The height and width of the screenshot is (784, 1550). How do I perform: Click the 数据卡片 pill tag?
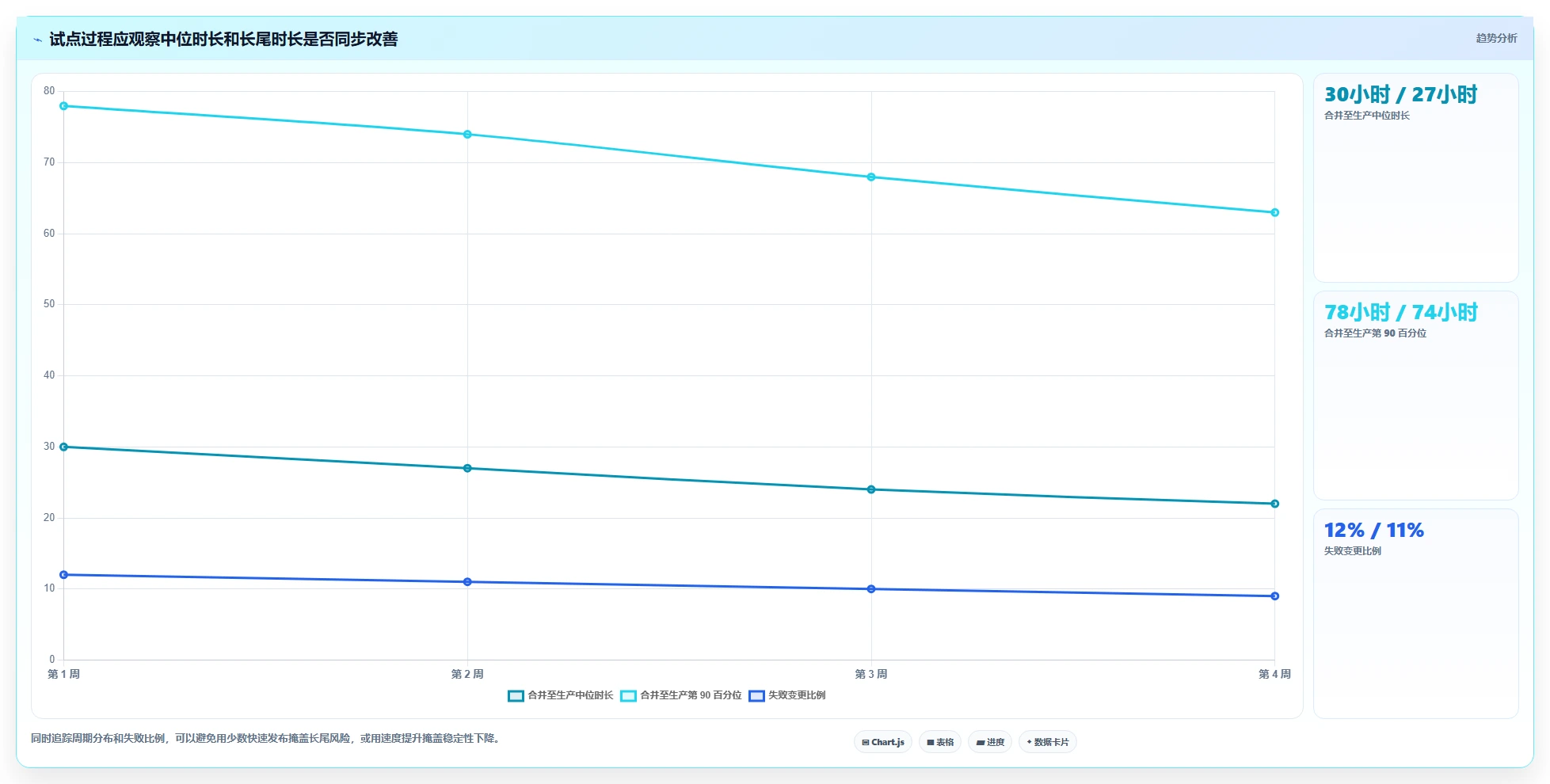1048,742
